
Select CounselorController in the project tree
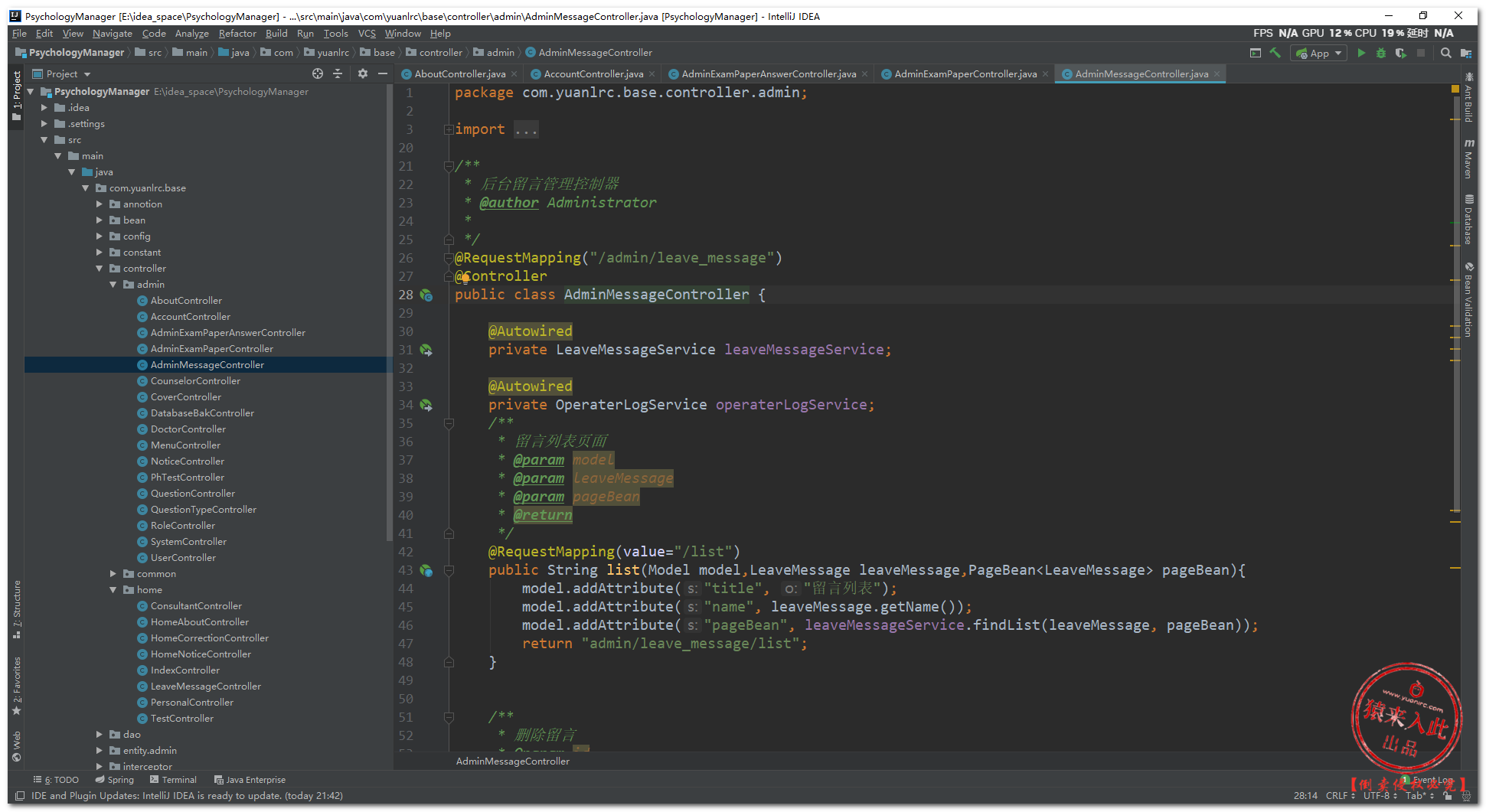pos(195,381)
